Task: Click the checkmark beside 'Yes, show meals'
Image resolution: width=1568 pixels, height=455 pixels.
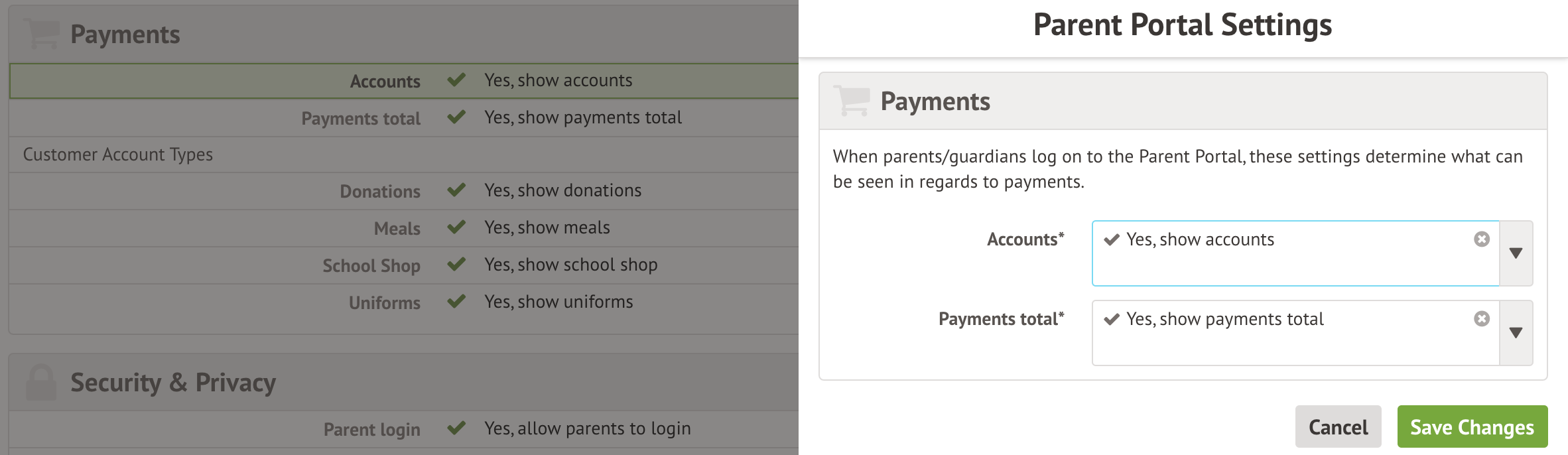Action: click(456, 227)
